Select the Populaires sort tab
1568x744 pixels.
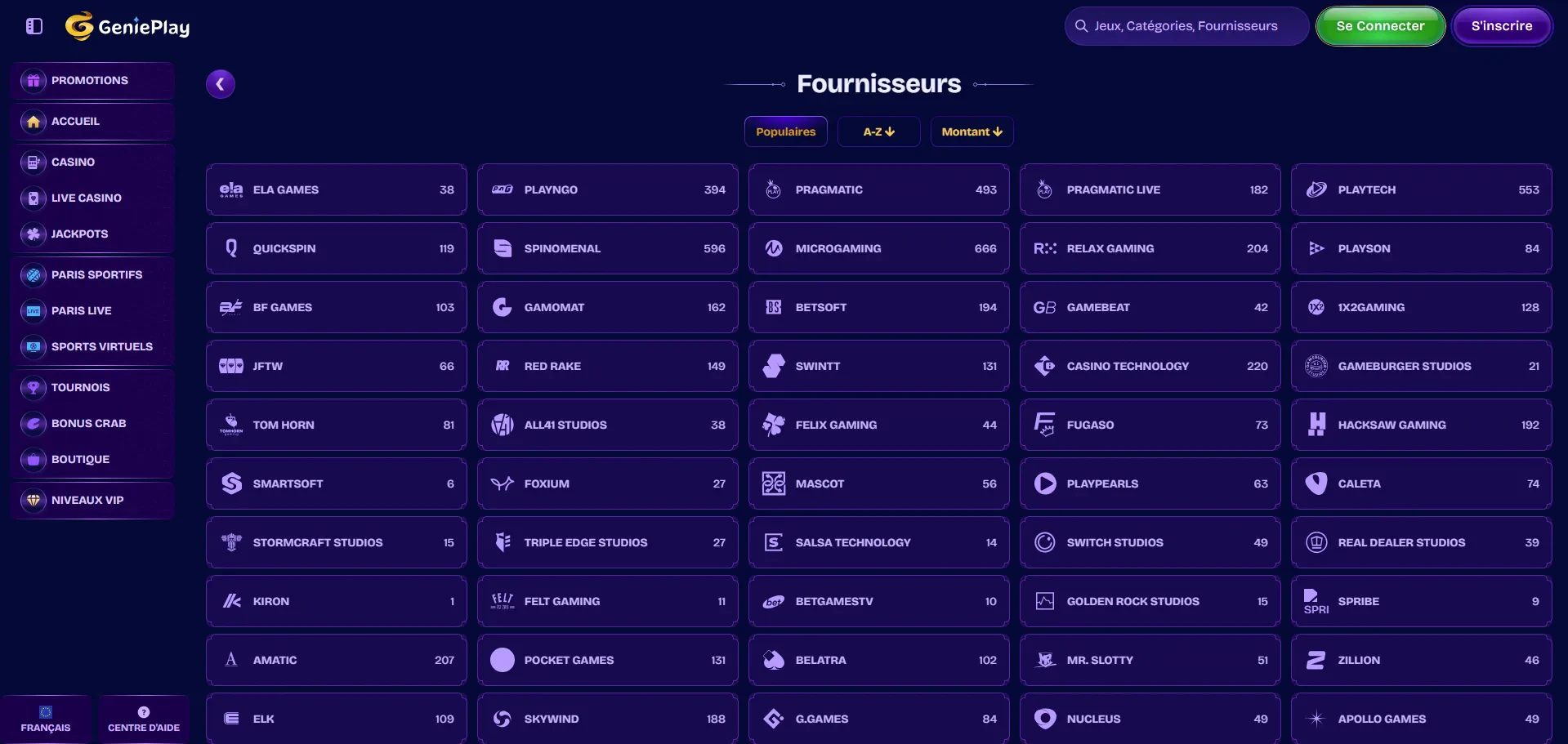785,131
